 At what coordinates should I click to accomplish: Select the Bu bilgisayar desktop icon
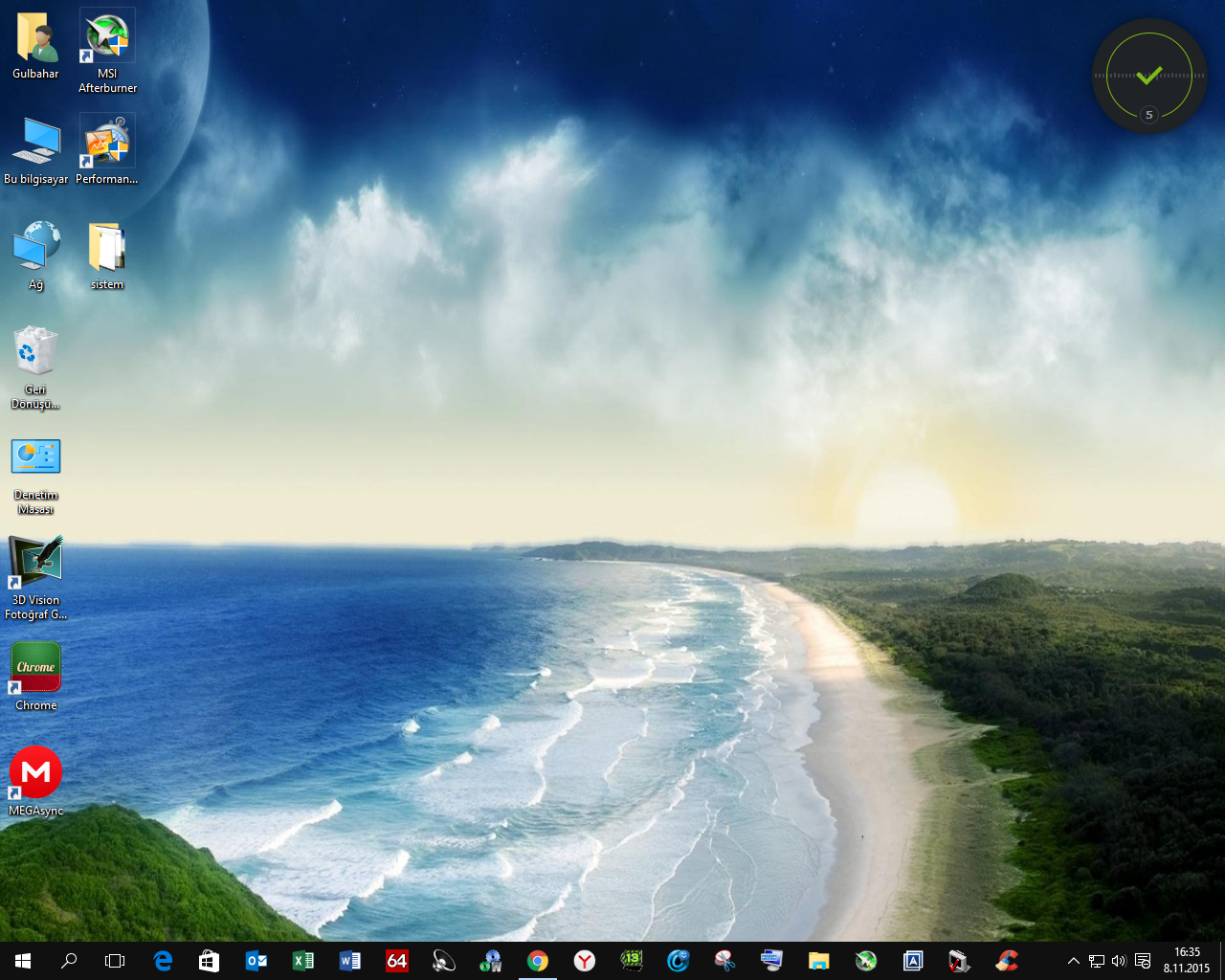click(35, 150)
